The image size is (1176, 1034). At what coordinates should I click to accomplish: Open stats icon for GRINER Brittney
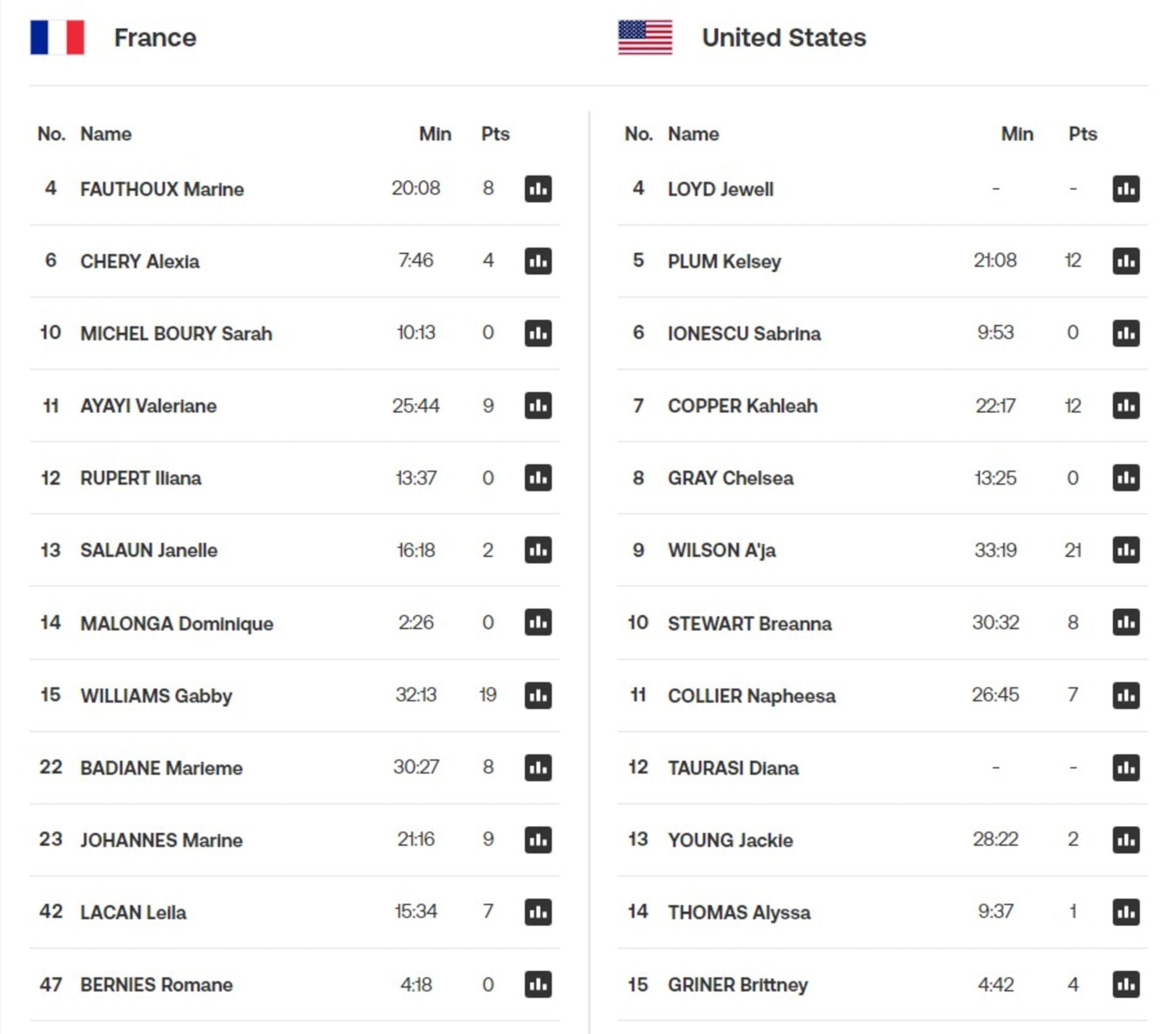pos(1126,984)
